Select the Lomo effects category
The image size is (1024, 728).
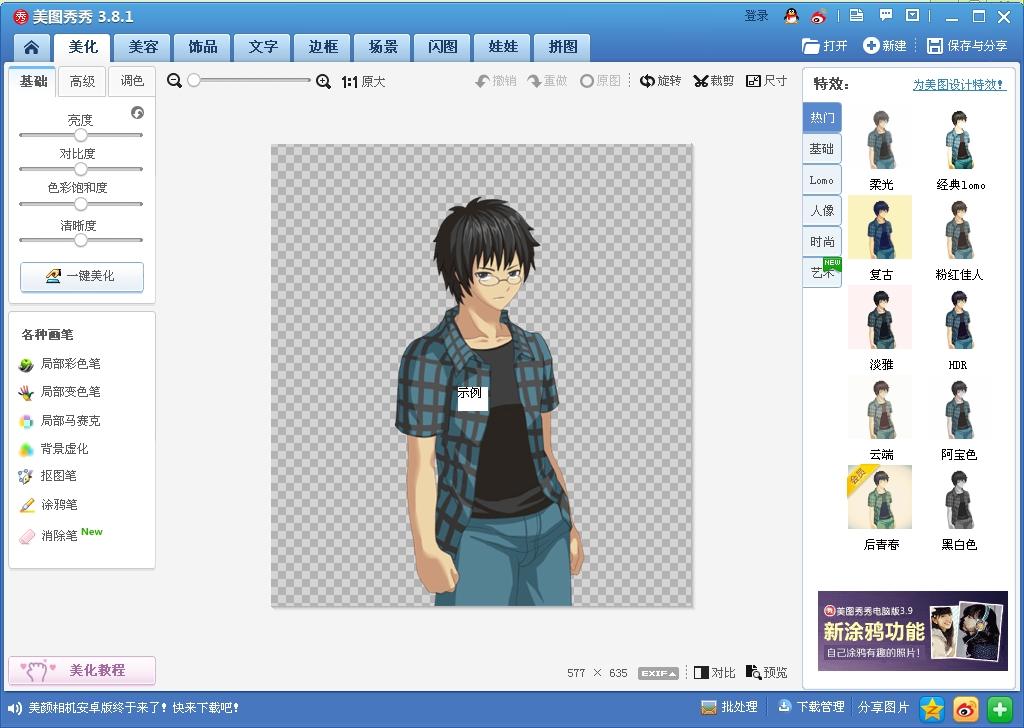tap(822, 180)
